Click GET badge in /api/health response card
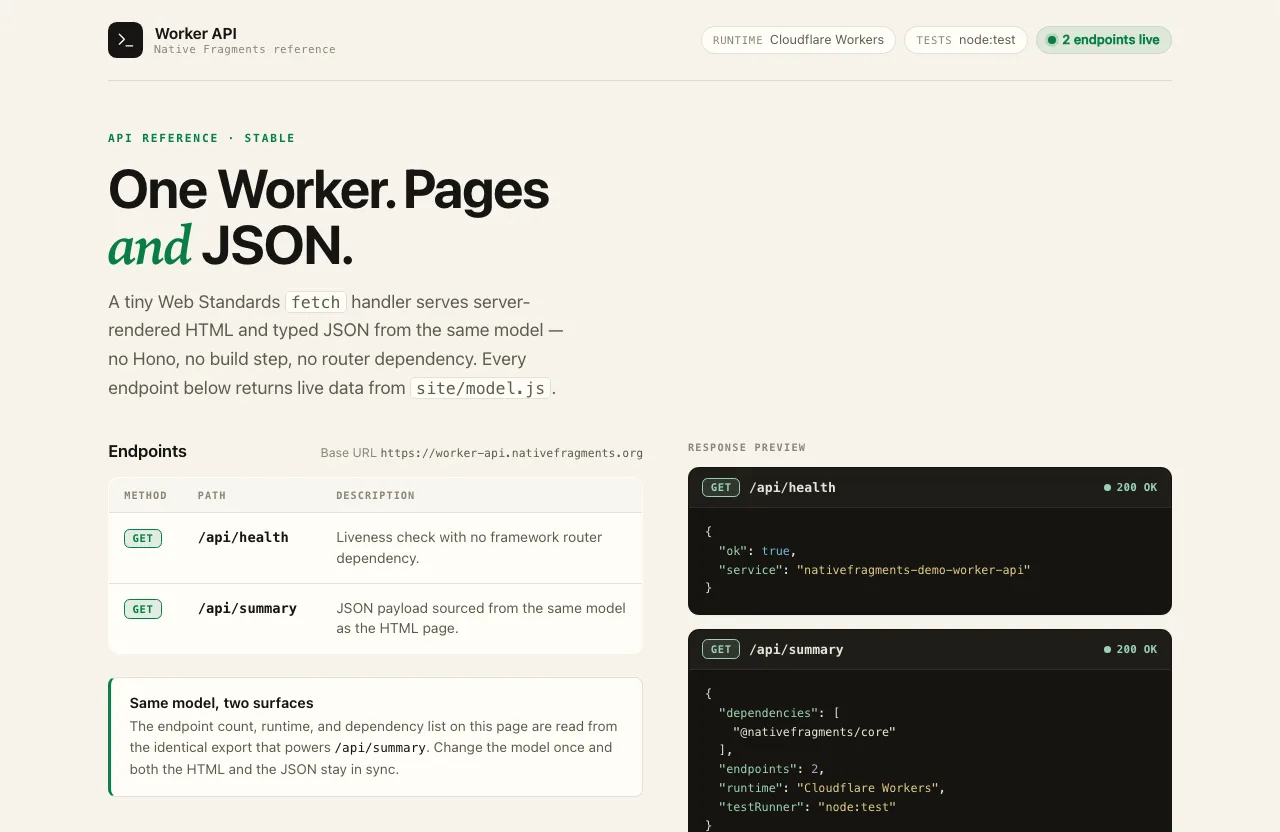This screenshot has height=832, width=1280. point(721,487)
